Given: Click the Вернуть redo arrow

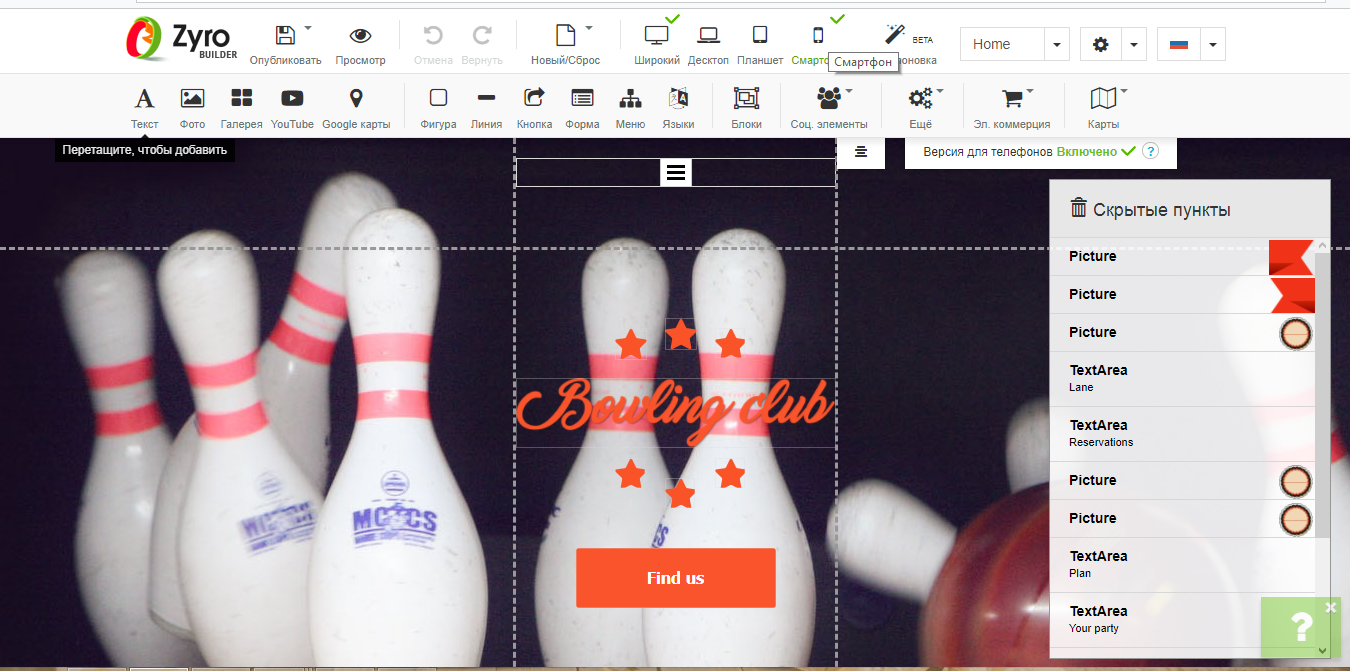Looking at the screenshot, I should coord(482,36).
